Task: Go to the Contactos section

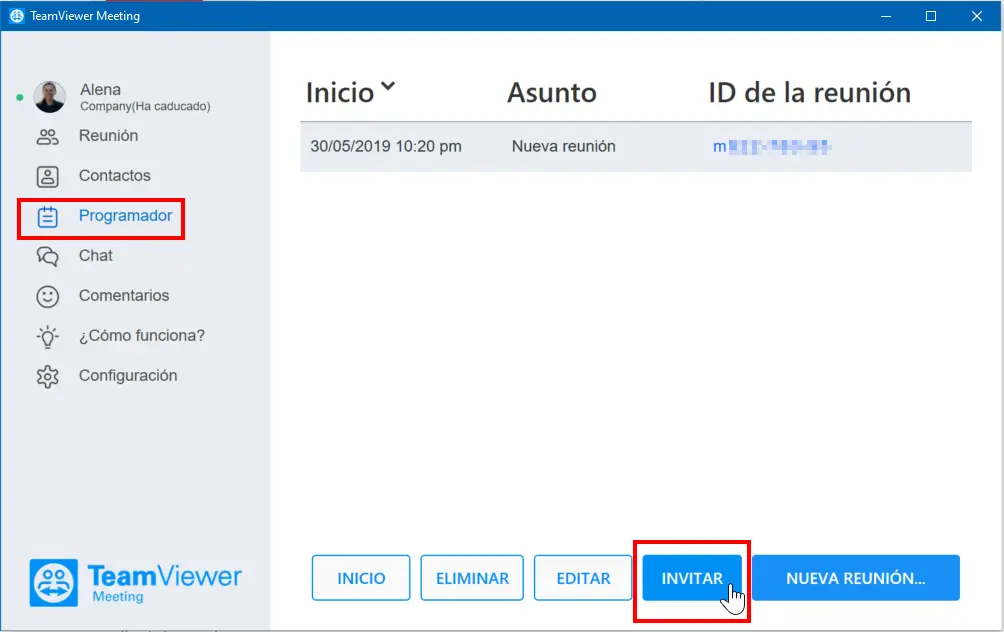Action: 115,175
